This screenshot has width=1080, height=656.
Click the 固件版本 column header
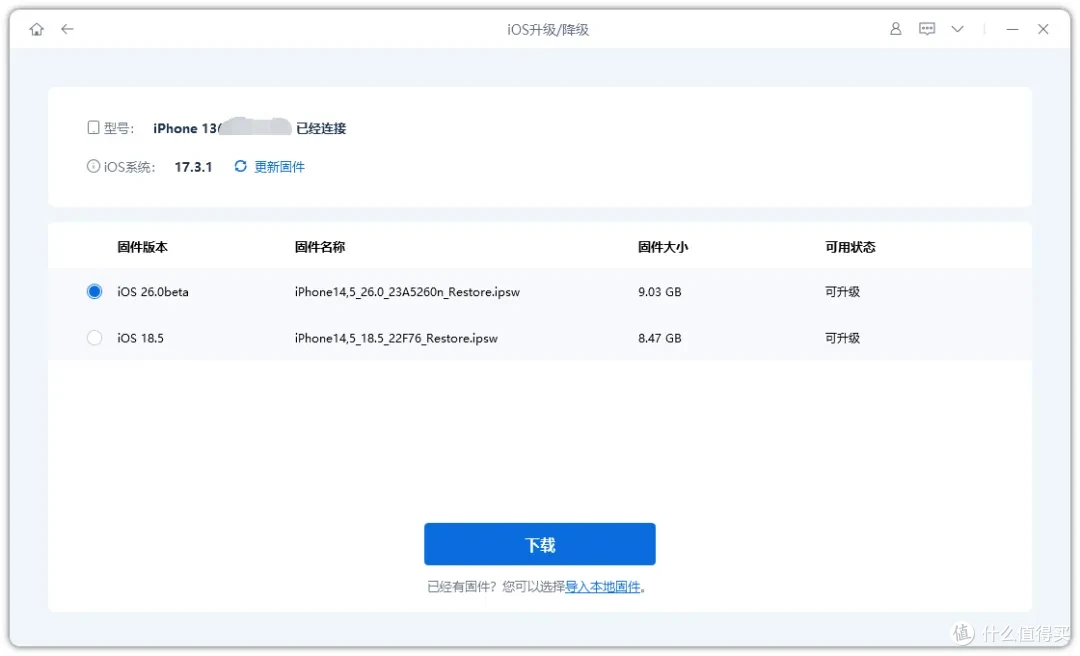click(142, 247)
